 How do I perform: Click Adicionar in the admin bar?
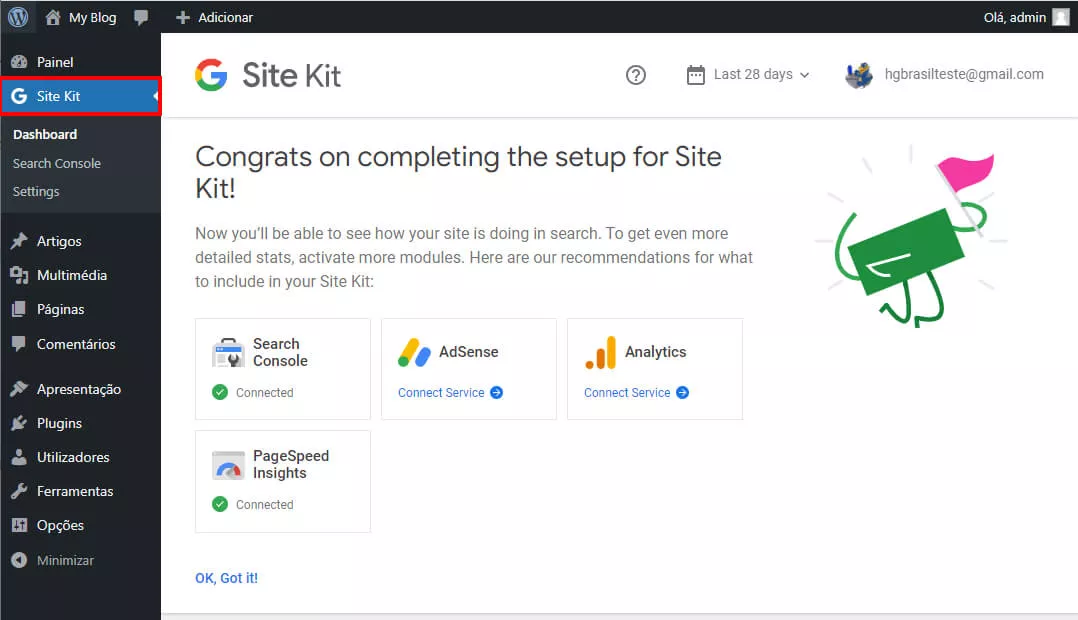pyautogui.click(x=226, y=17)
